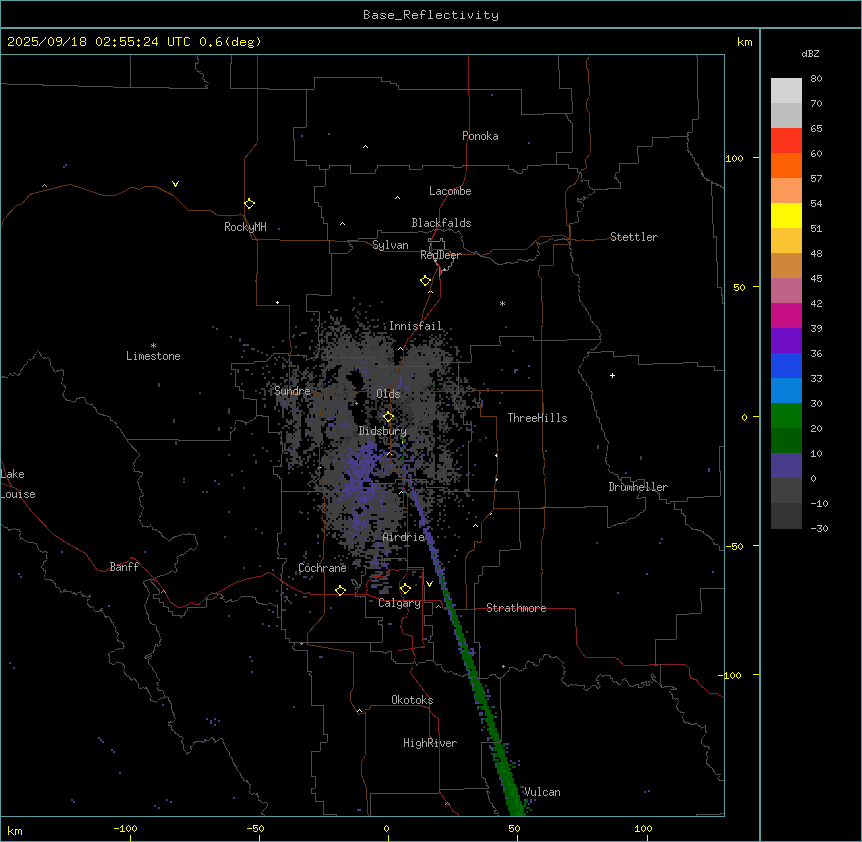Click the yellow diamond radar marker at Olds
This screenshot has height=842, width=862.
(389, 417)
